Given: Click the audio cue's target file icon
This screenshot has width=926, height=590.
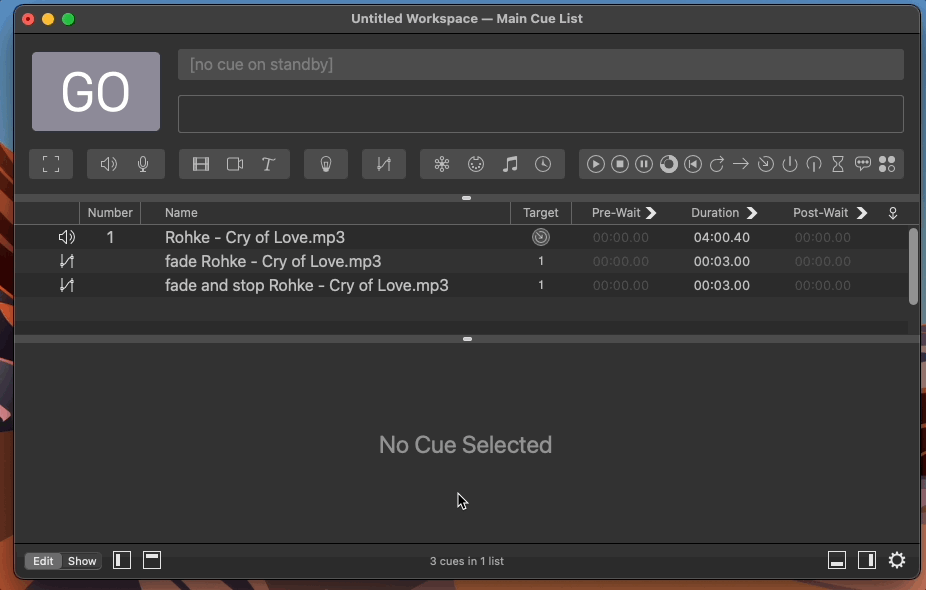Looking at the screenshot, I should [540, 237].
